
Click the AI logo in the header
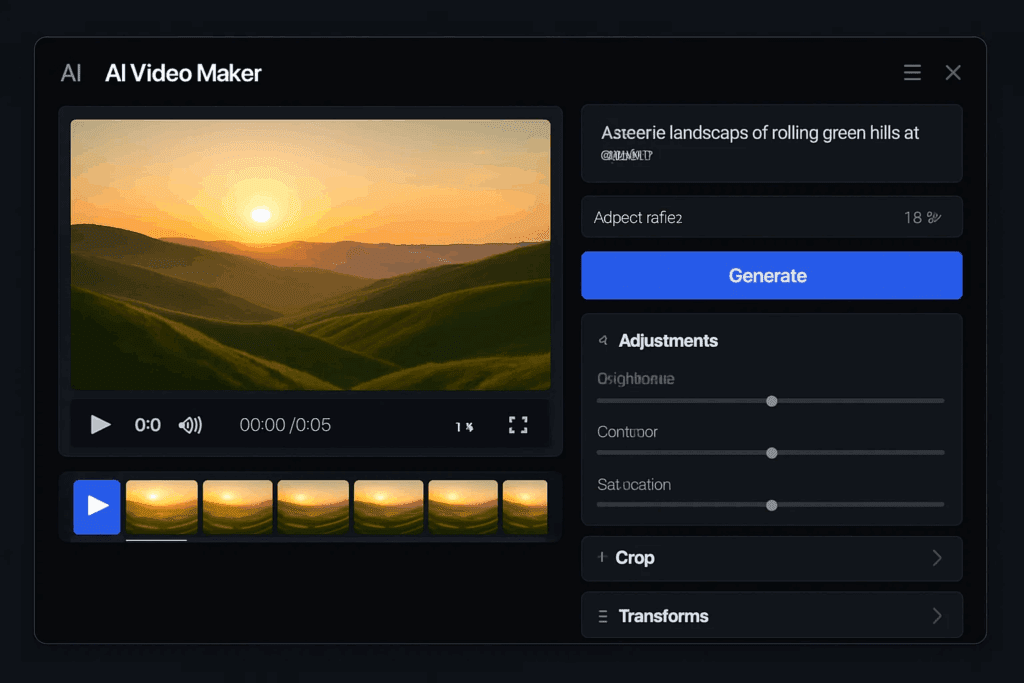coord(70,72)
